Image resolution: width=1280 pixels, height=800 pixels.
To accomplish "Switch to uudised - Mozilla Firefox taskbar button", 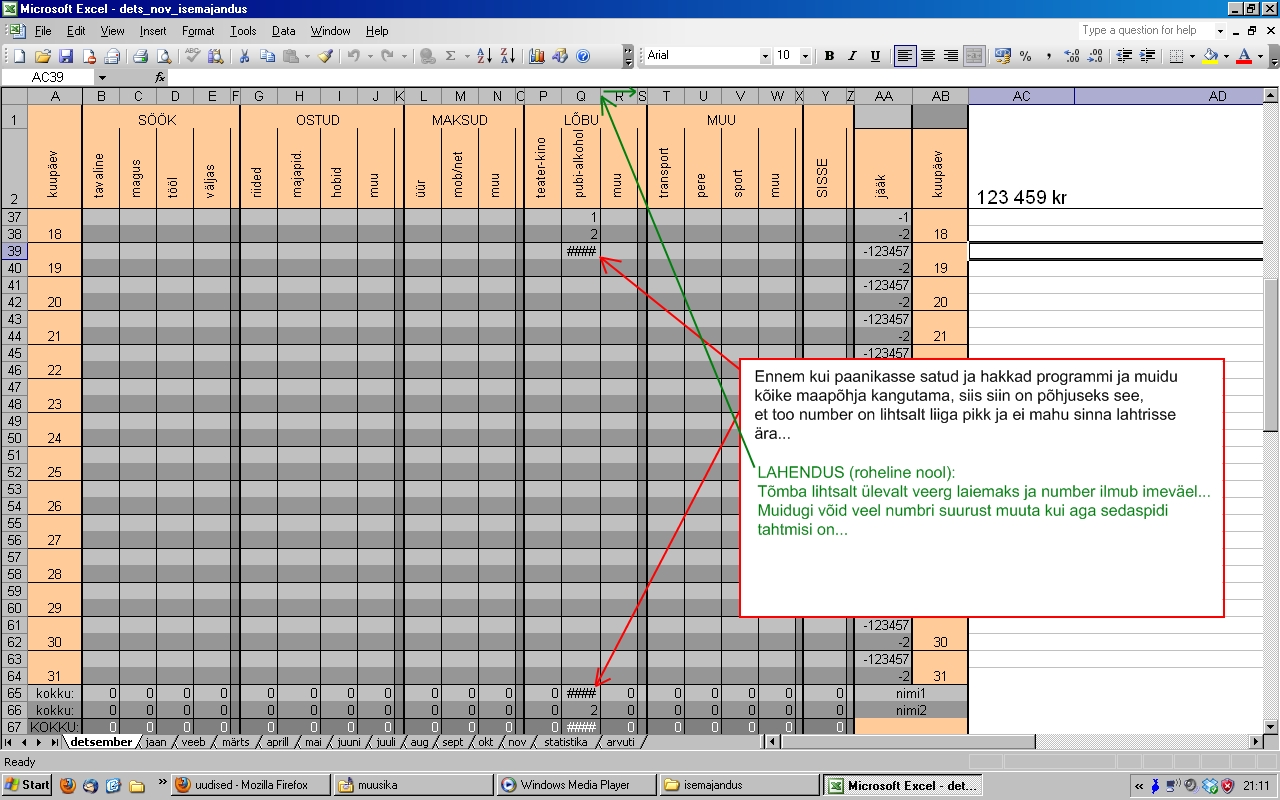I will click(249, 785).
